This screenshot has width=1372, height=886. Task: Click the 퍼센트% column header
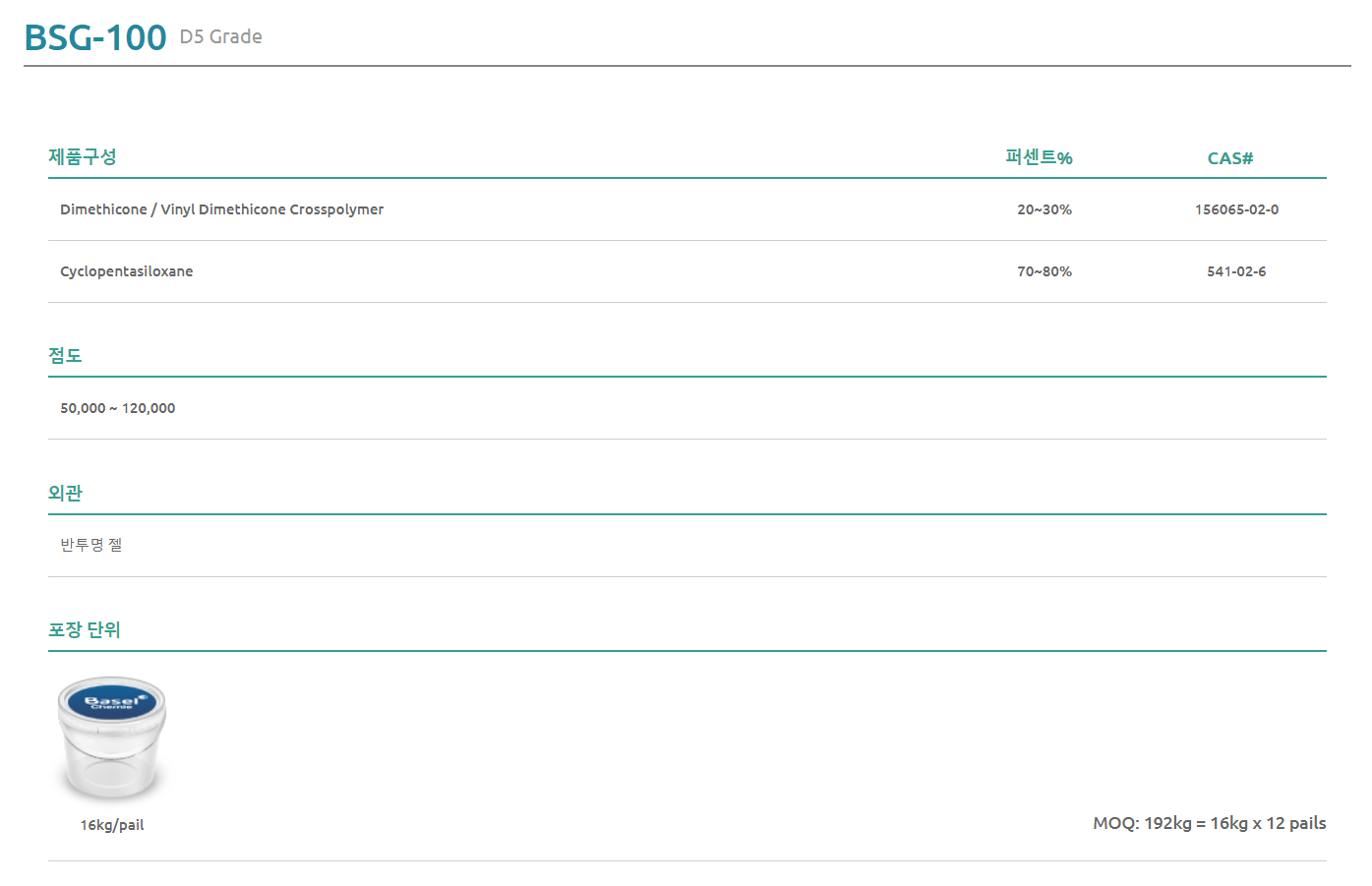[1039, 157]
